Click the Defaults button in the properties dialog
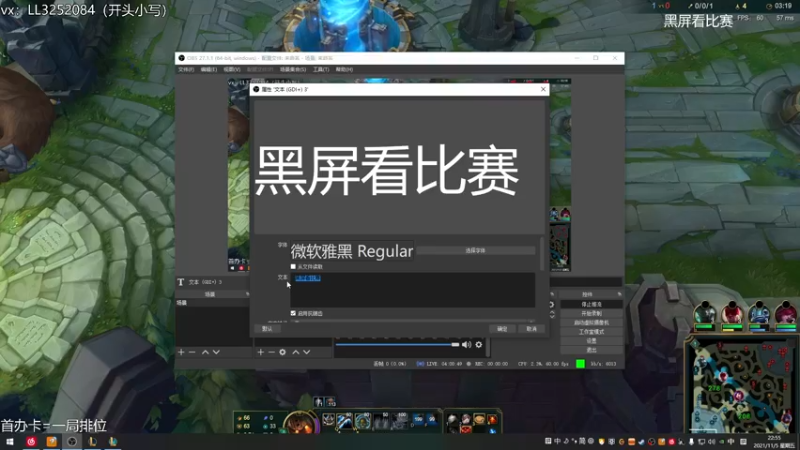The width and height of the screenshot is (800, 450). click(x=267, y=329)
